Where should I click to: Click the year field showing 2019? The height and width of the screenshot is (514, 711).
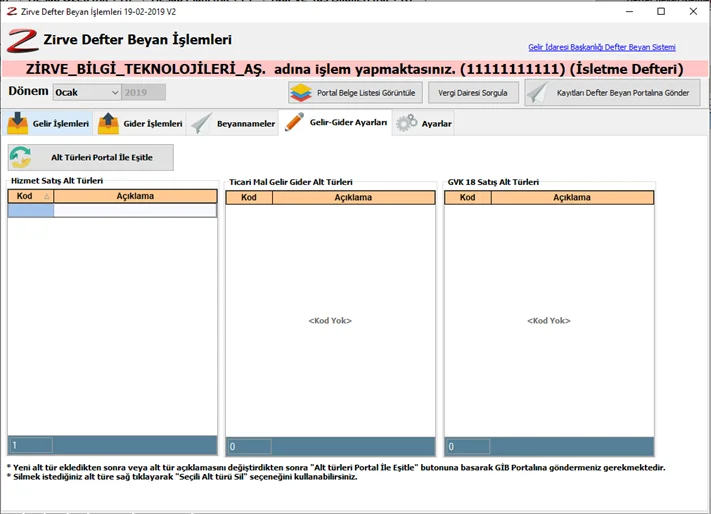tap(143, 92)
